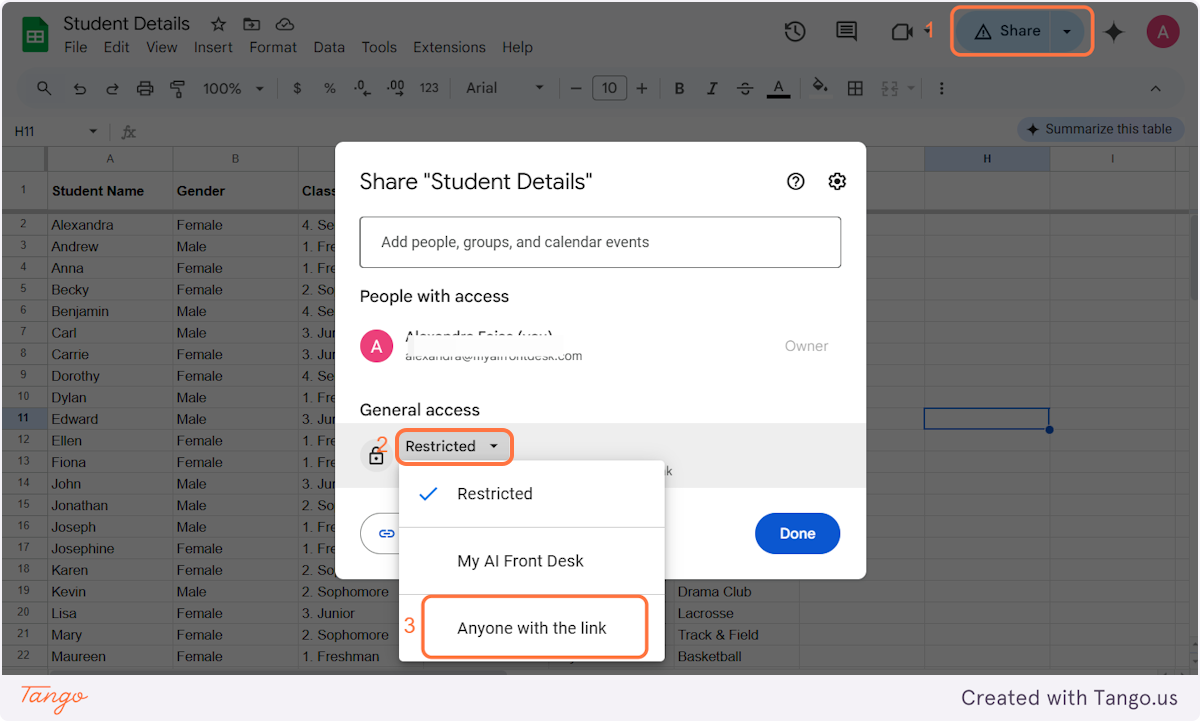Open the Data menu
Screen dimensions: 1200x721
(329, 47)
